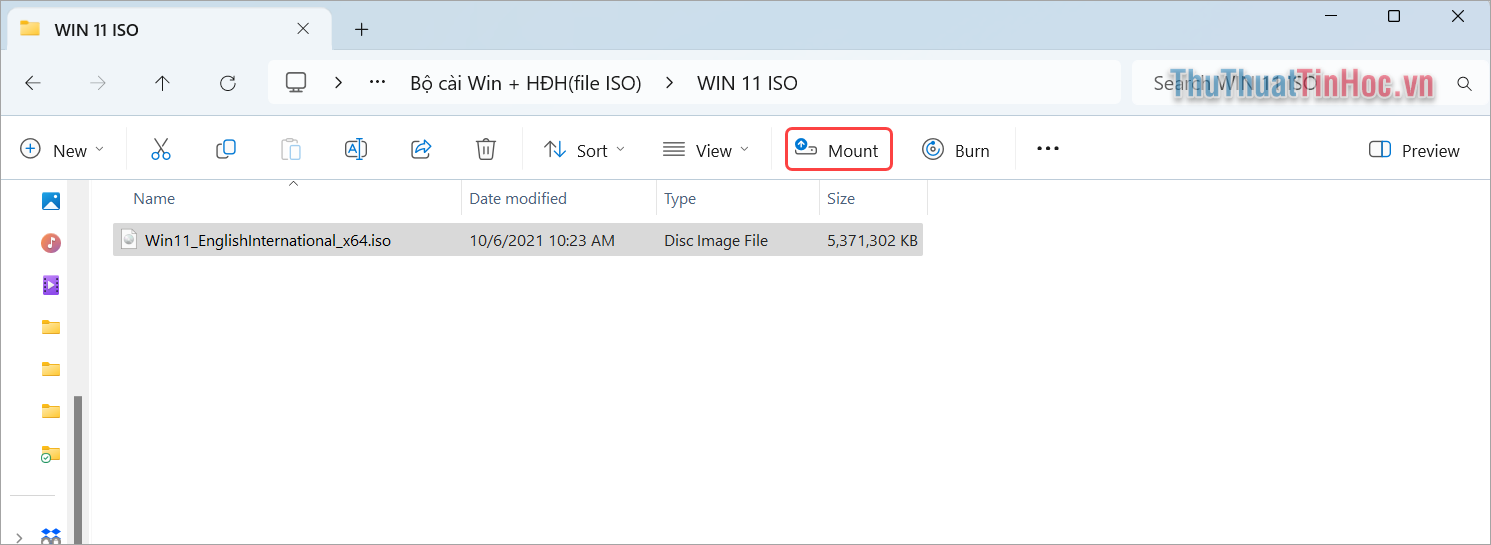
Task: Open the Music sidebar shortcut
Action: coord(51,243)
